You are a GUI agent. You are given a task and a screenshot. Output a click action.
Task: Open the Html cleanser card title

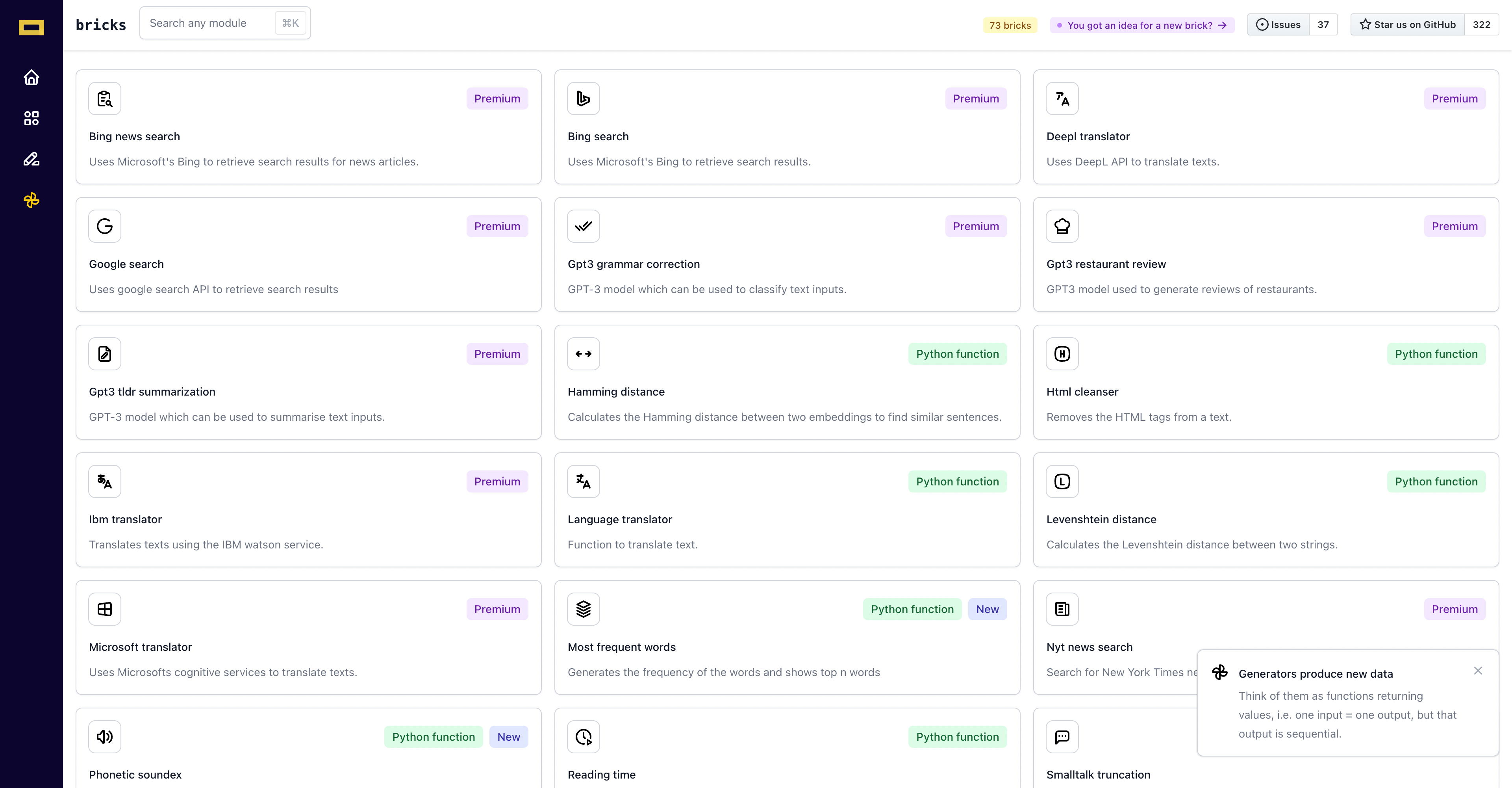pos(1082,392)
